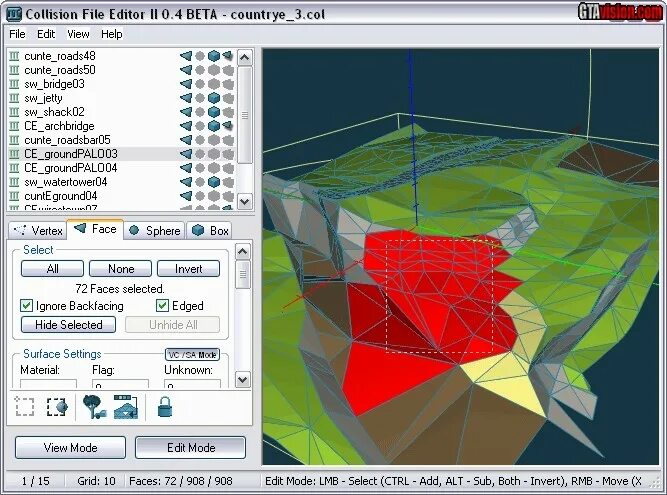Click model list scrollbar down arrow
The width and height of the screenshot is (667, 495).
[x=245, y=201]
